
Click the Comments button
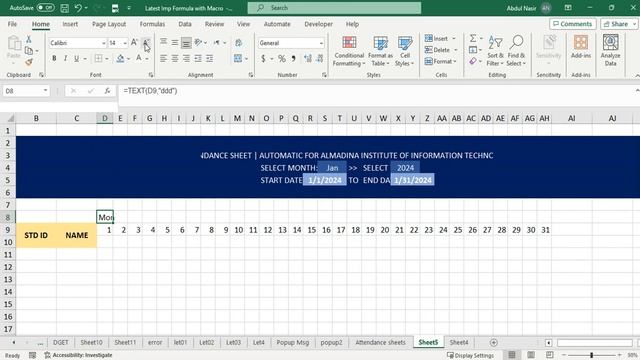(573, 24)
